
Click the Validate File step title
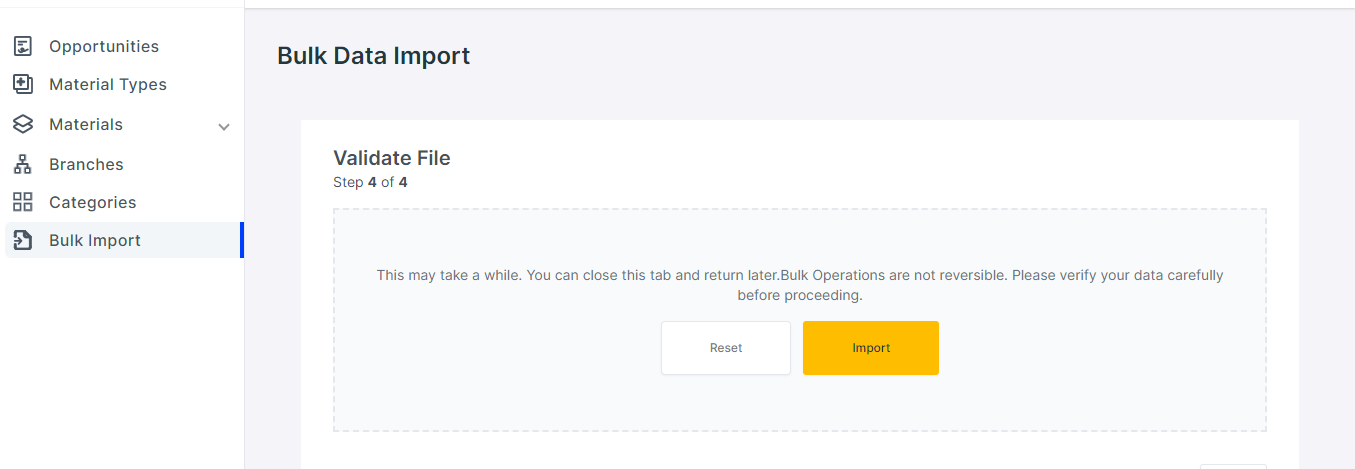(392, 158)
